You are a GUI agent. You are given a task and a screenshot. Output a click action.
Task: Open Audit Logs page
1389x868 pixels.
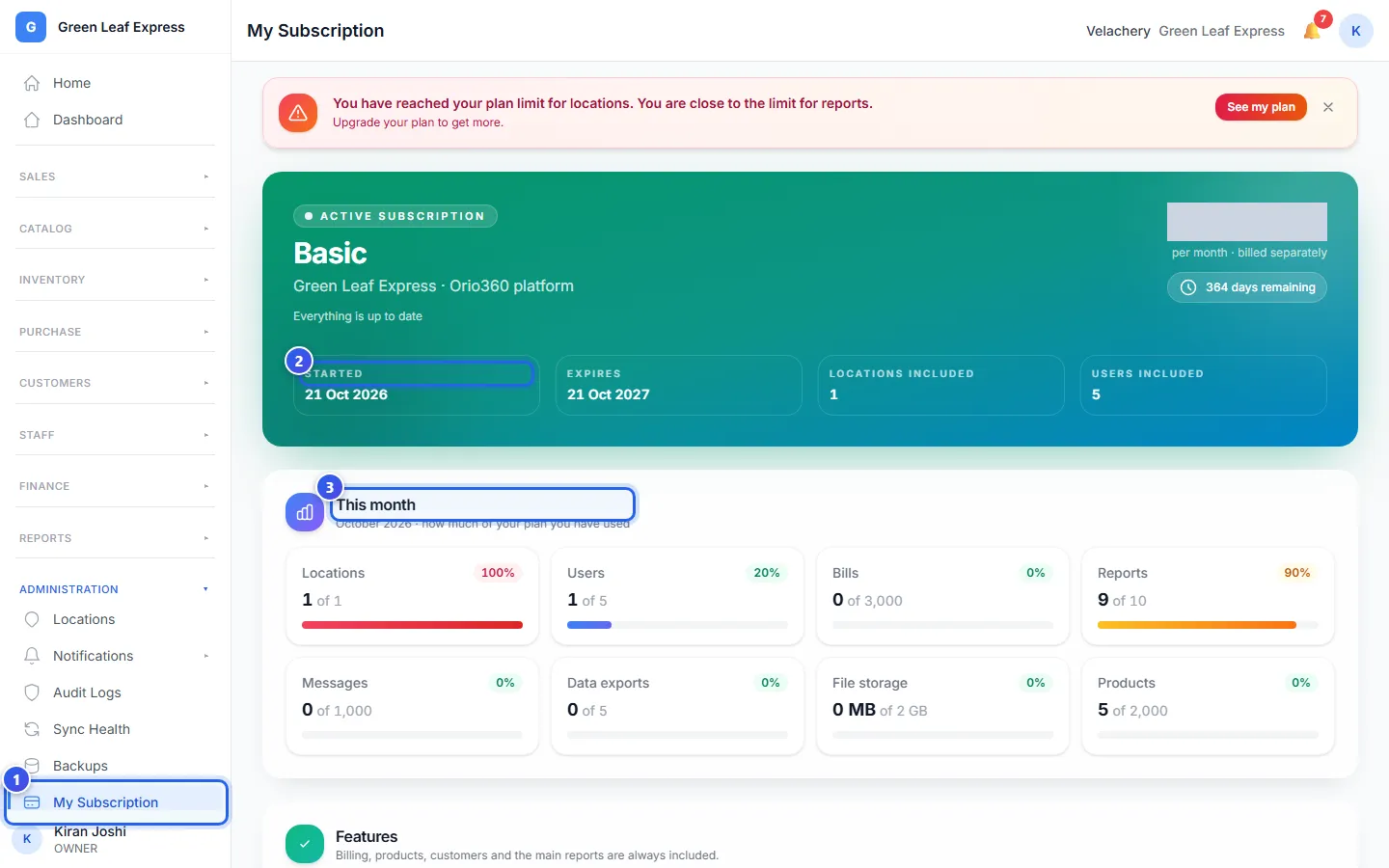(x=115, y=692)
